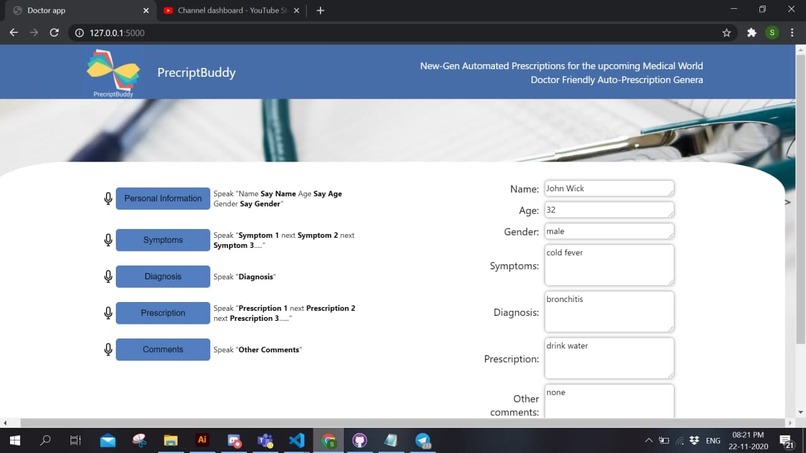Open the browser extensions puzzle icon
The height and width of the screenshot is (453, 806).
pos(752,33)
